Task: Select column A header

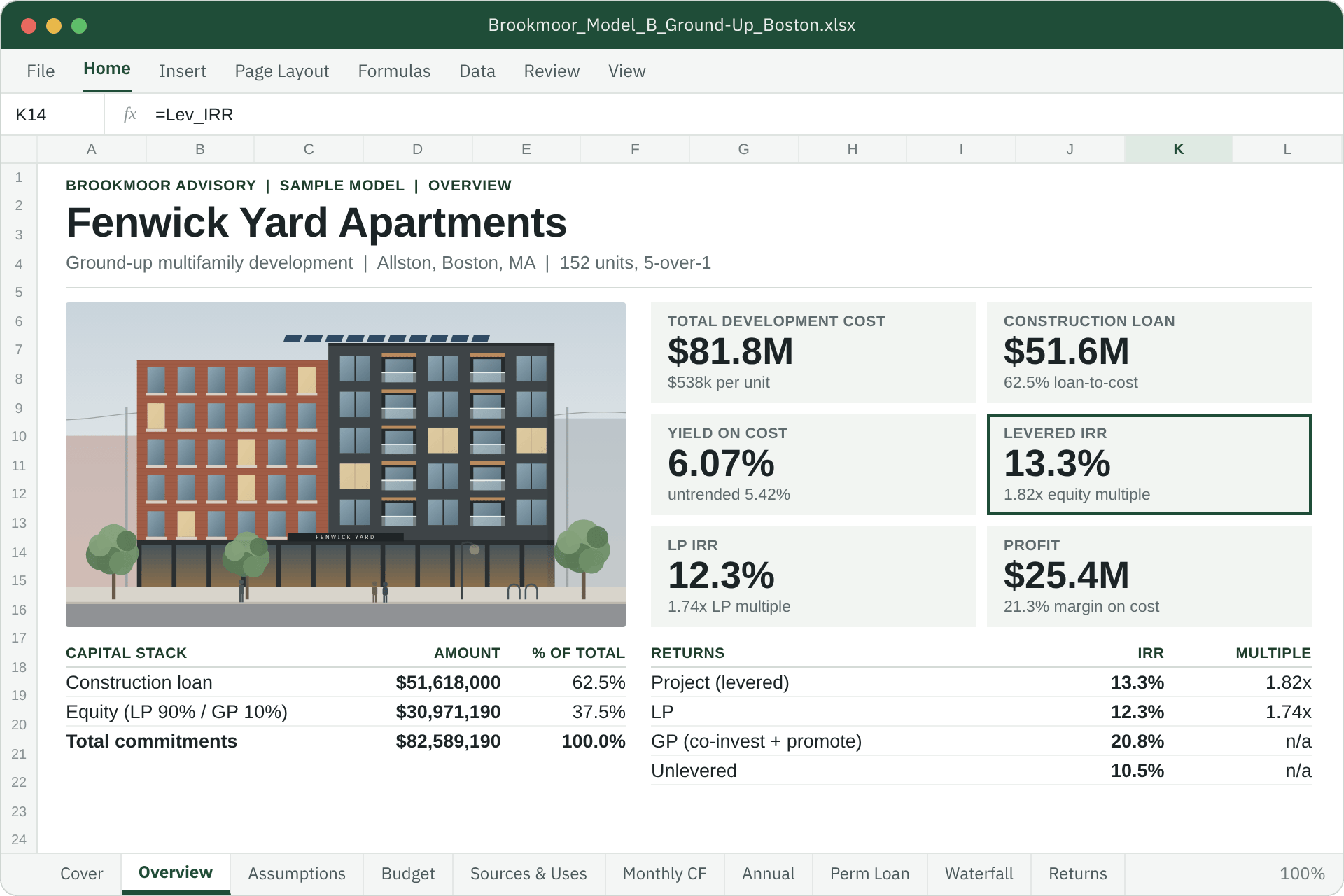Action: coord(92,149)
